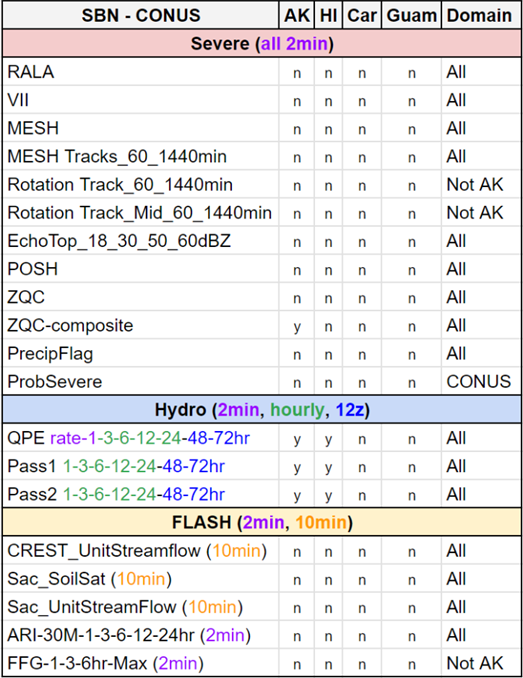Click the EchoTop_18_30_50_60dBZ cell
Screen dimensions: 523x678
click(140, 241)
